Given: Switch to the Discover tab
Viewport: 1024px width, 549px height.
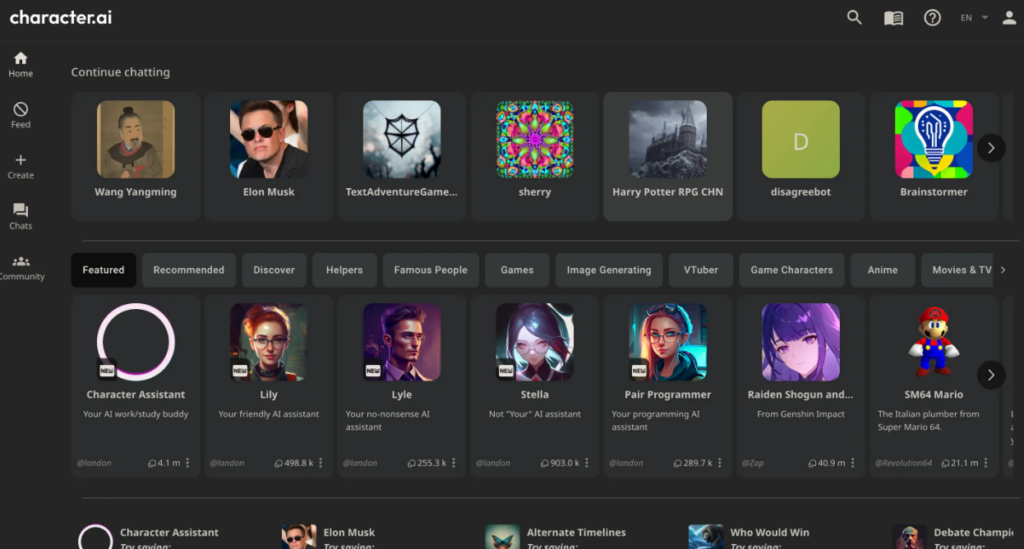Looking at the screenshot, I should (x=274, y=270).
